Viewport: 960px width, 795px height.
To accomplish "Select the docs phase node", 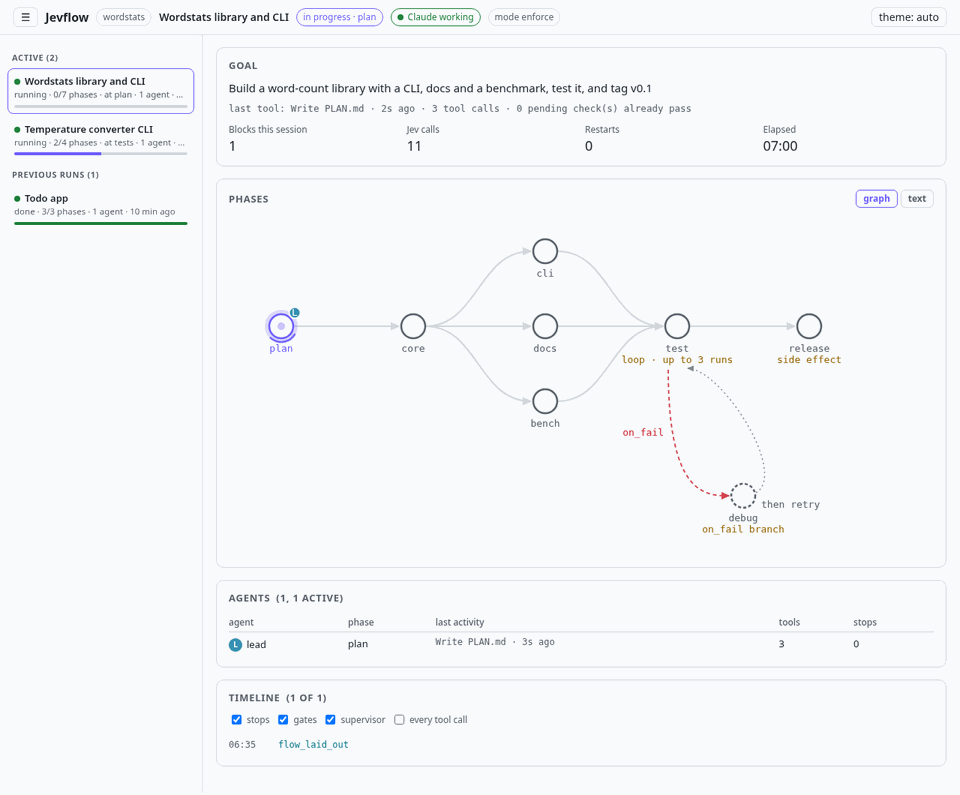I will point(545,326).
